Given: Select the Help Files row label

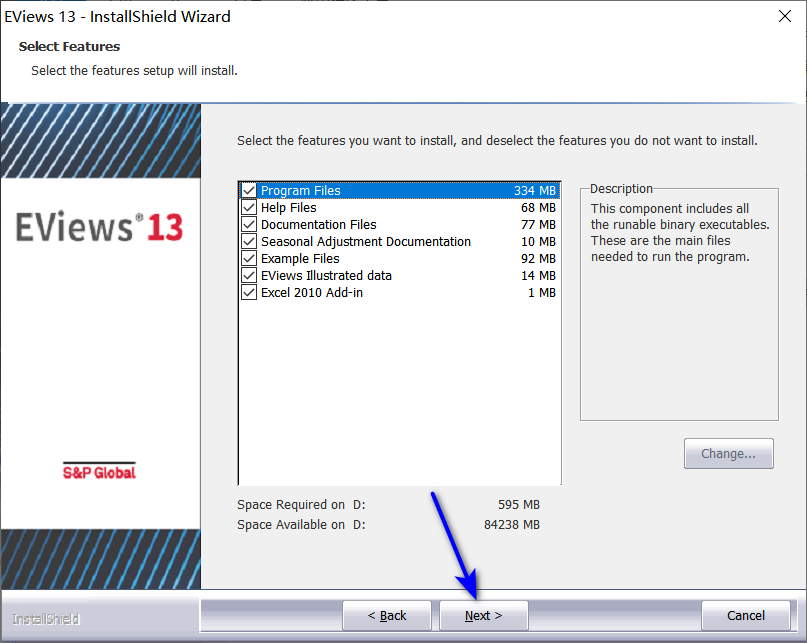Looking at the screenshot, I should coord(288,207).
